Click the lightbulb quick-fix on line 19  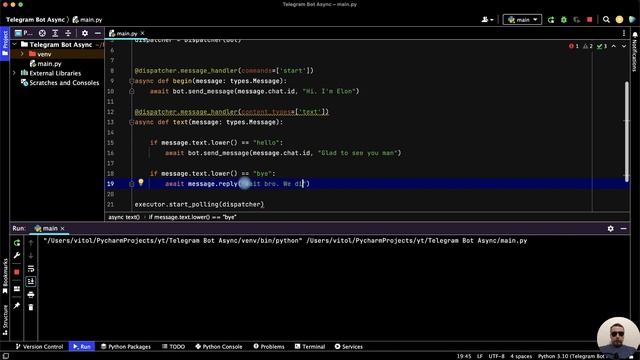[141, 182]
